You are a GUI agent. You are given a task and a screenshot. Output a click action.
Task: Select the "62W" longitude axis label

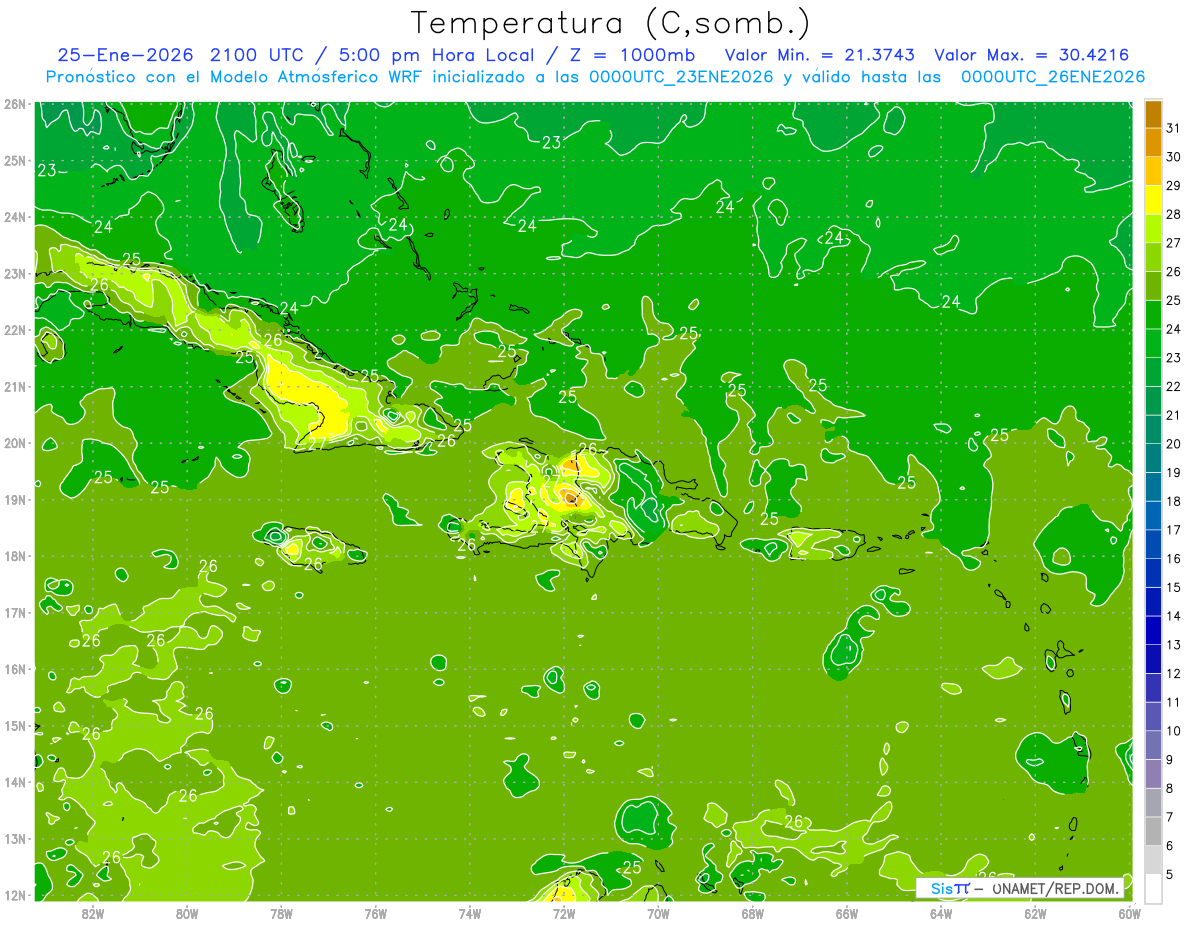[x=1035, y=912]
